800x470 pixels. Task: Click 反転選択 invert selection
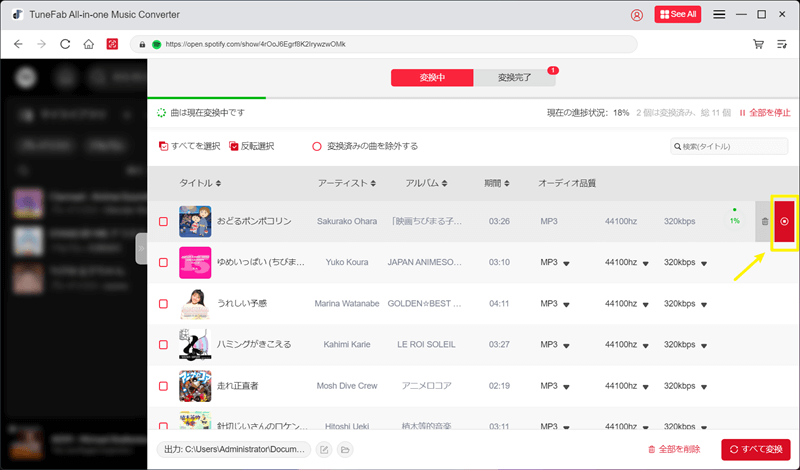[252, 146]
